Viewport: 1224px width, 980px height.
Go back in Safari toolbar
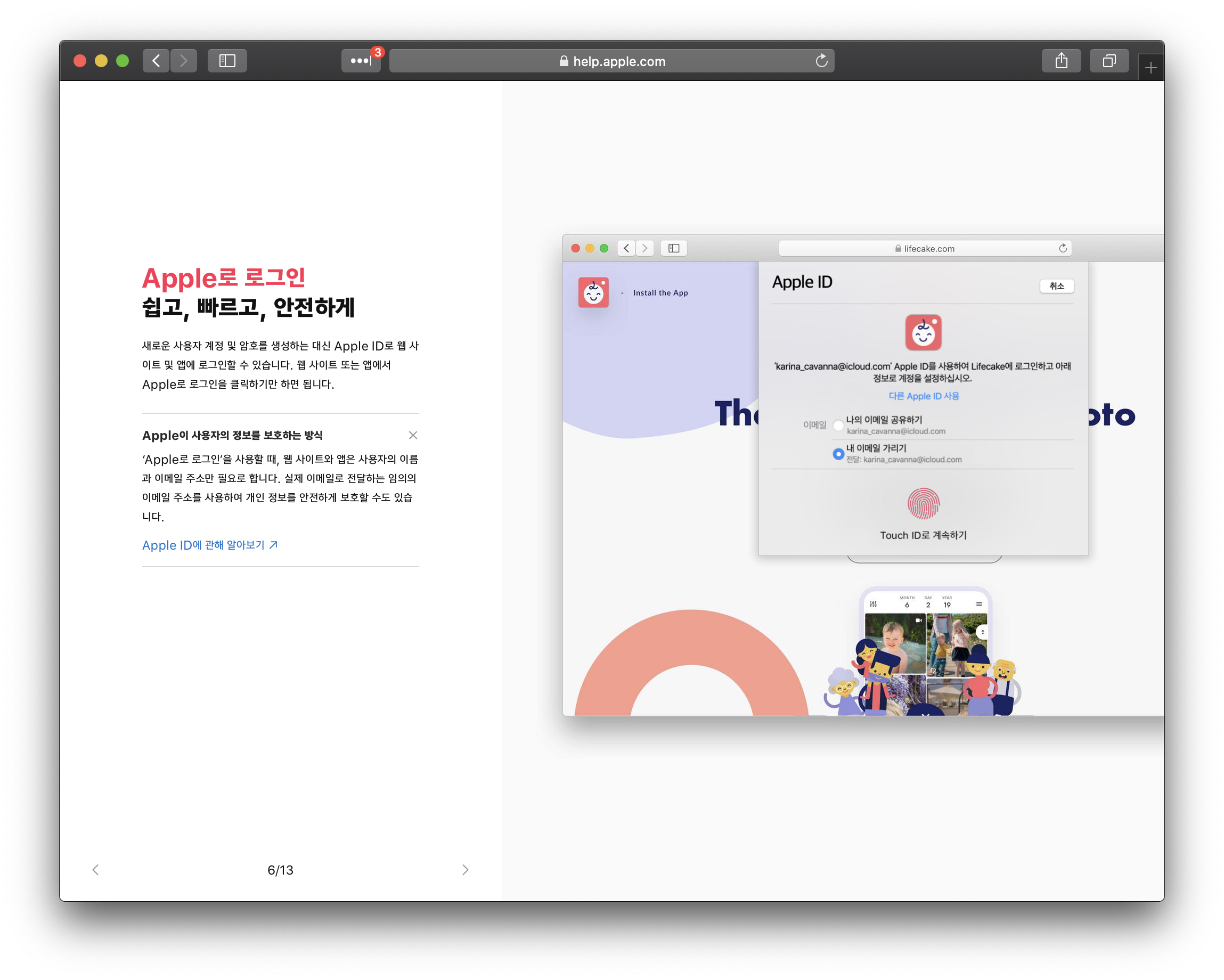156,61
